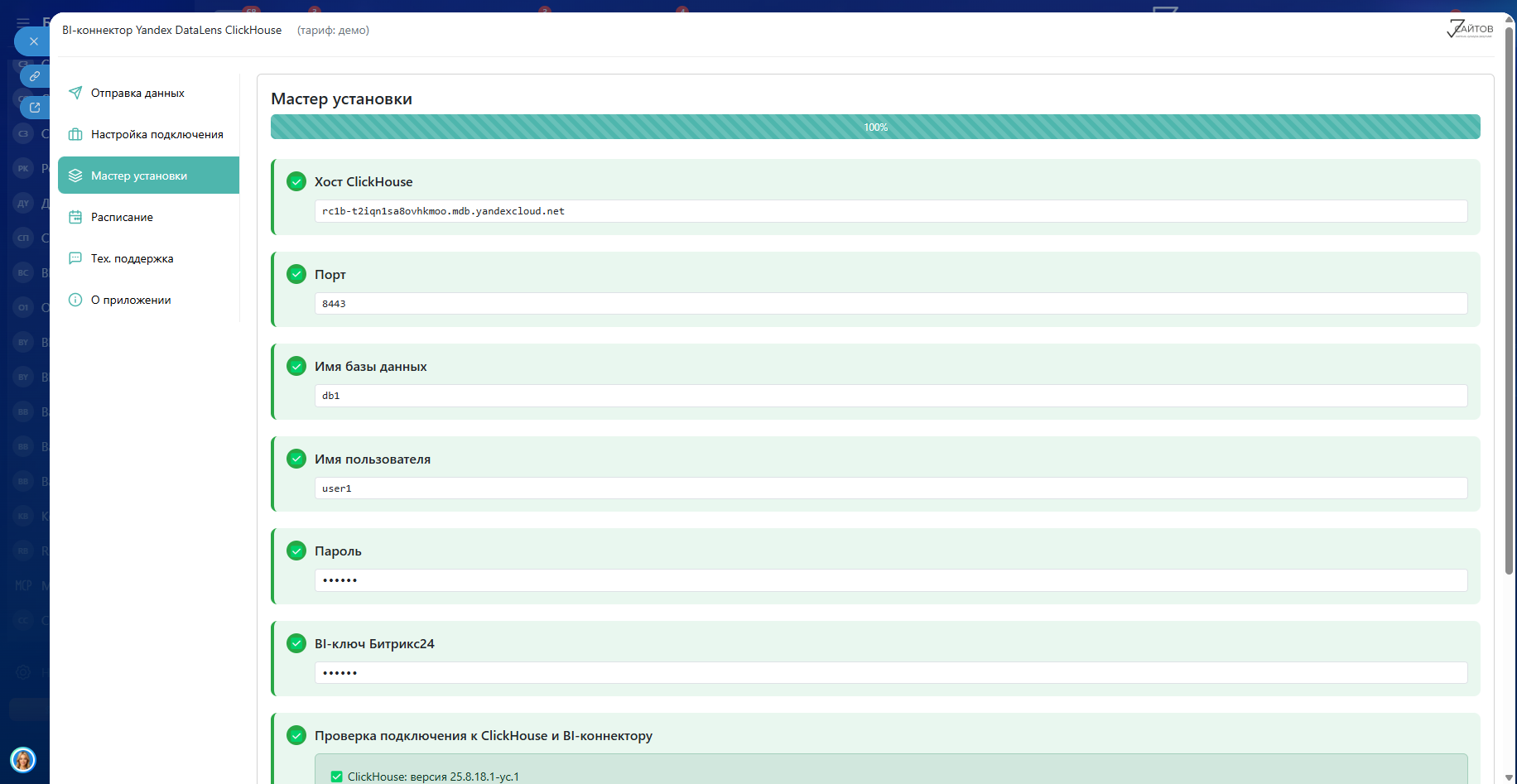The image size is (1517, 784).
Task: Focus the Имя пользователя field with user1
Action: [x=891, y=488]
